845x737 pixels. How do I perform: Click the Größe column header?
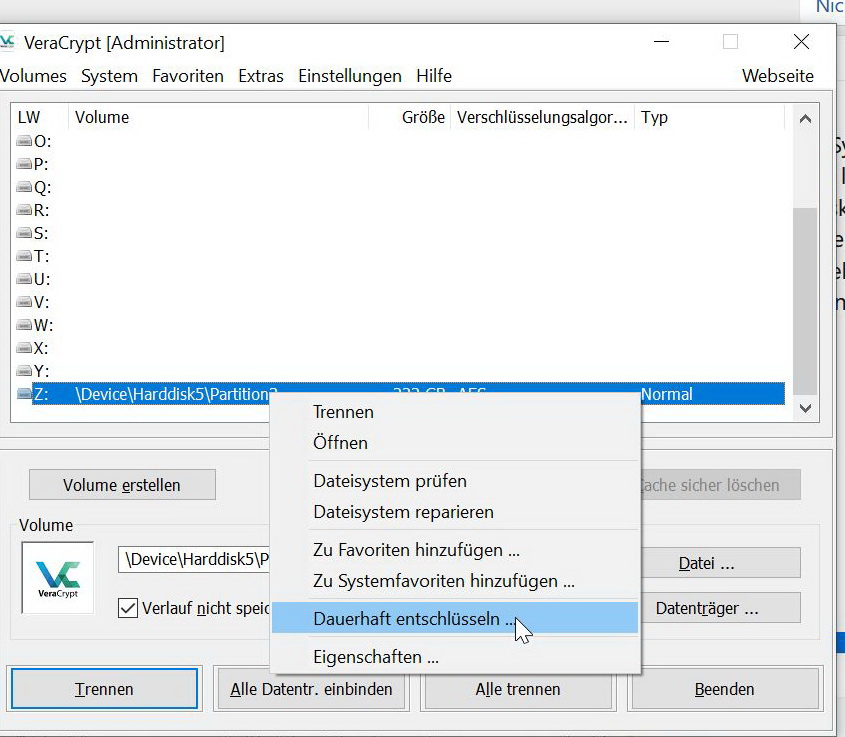pos(410,117)
